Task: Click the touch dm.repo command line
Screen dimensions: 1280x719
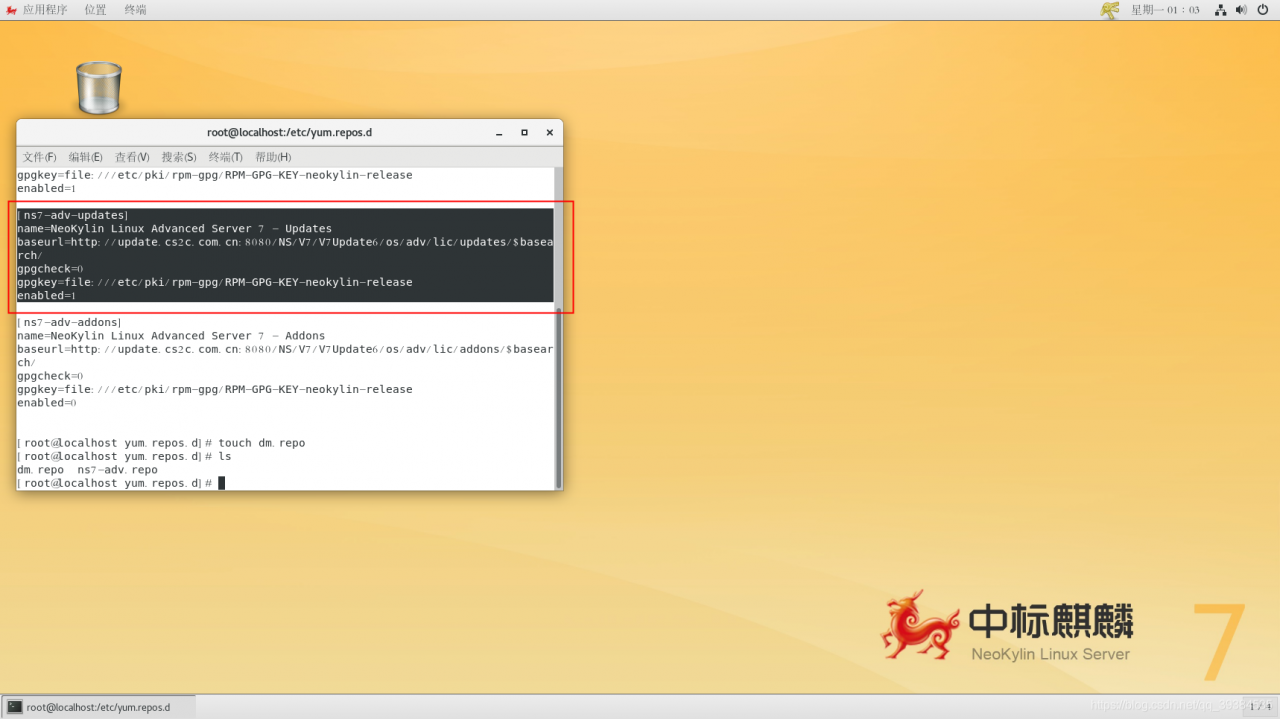Action: pyautogui.click(x=161, y=442)
